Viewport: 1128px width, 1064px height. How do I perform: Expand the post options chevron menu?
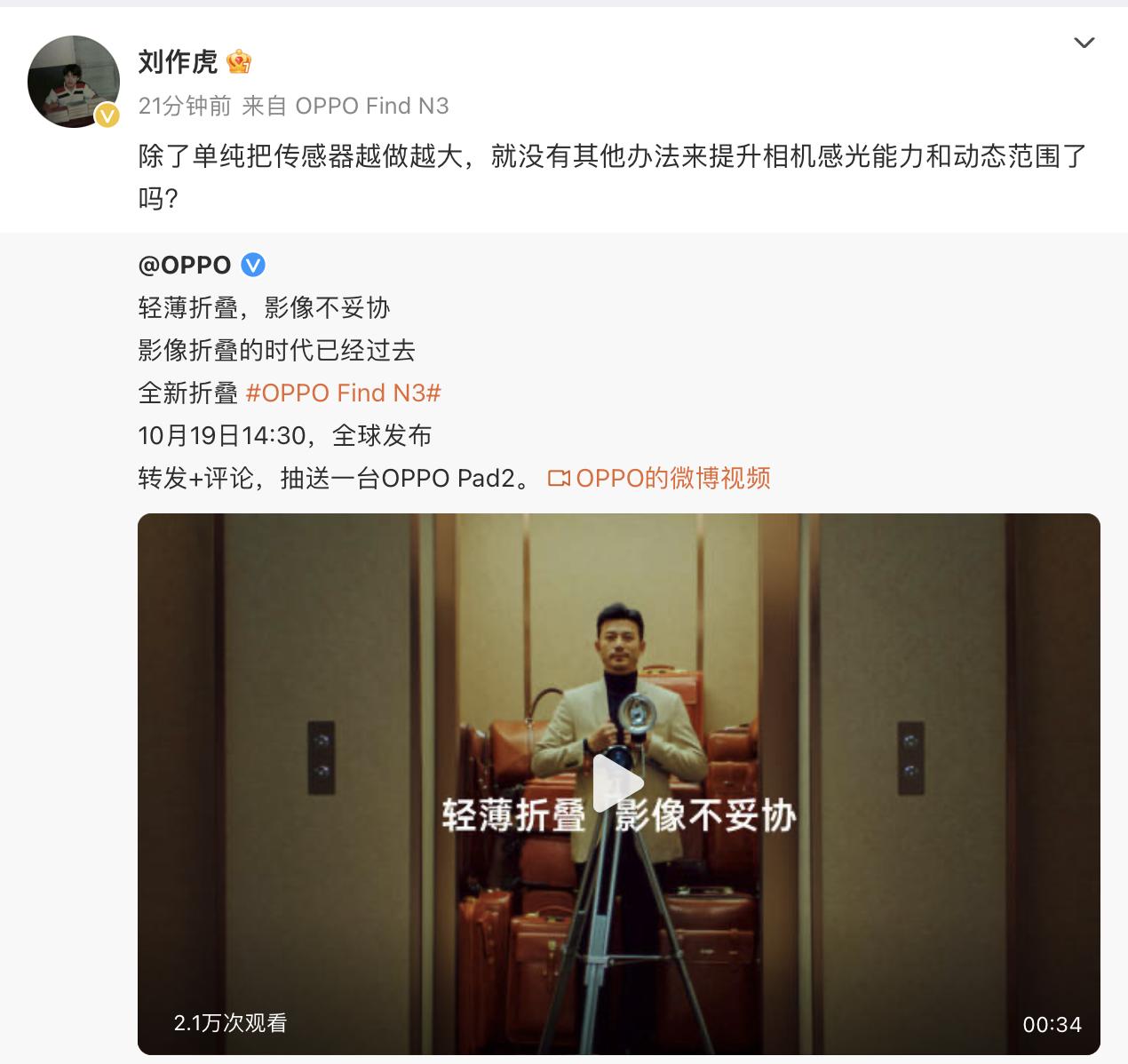click(1084, 43)
